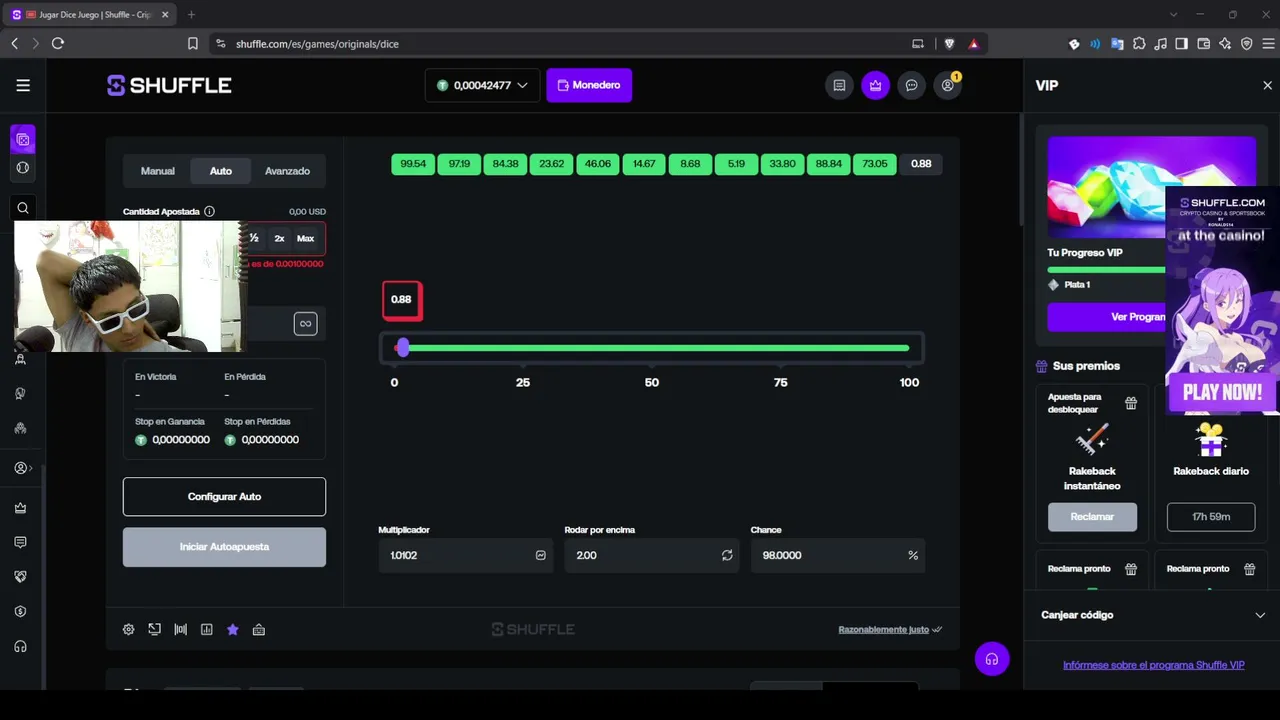This screenshot has height=720, width=1280.
Task: Toggle the browser sidebar panel icon
Action: pyautogui.click(x=1181, y=44)
